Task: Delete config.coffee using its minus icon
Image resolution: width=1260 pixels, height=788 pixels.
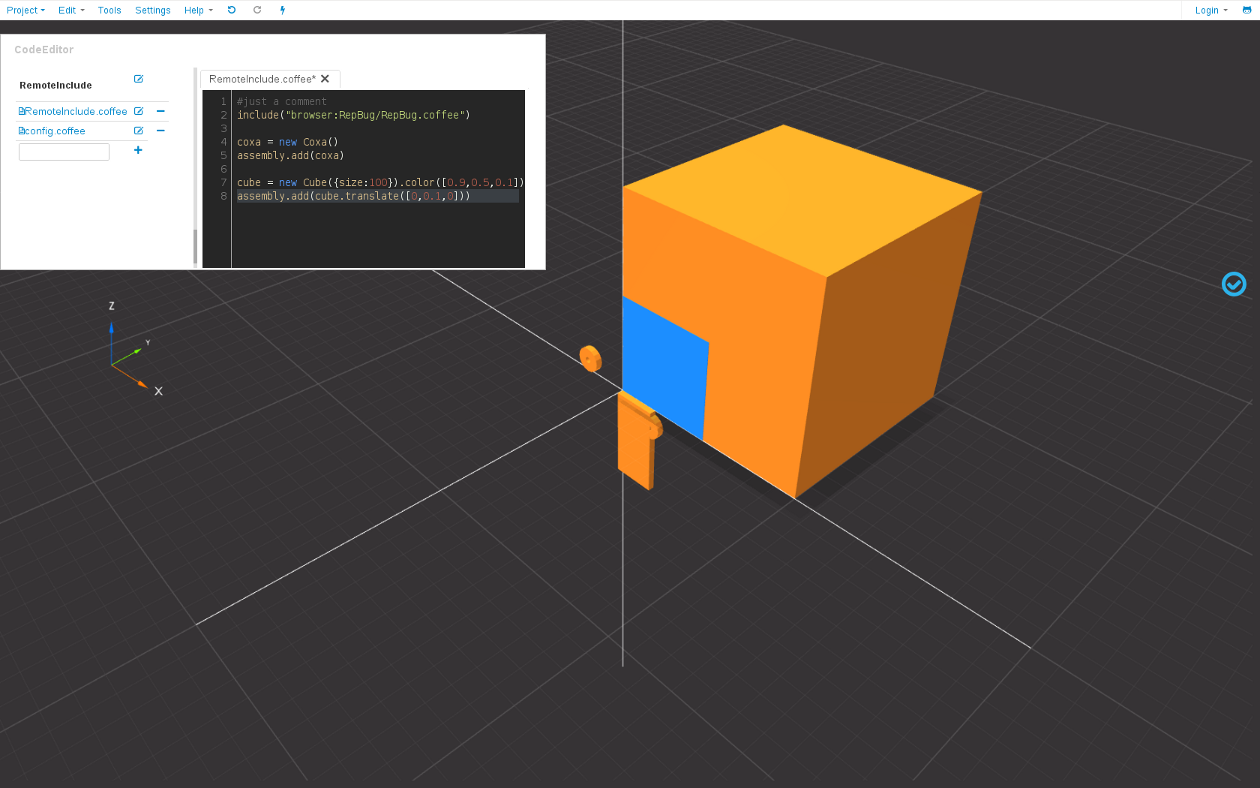Action: (160, 130)
